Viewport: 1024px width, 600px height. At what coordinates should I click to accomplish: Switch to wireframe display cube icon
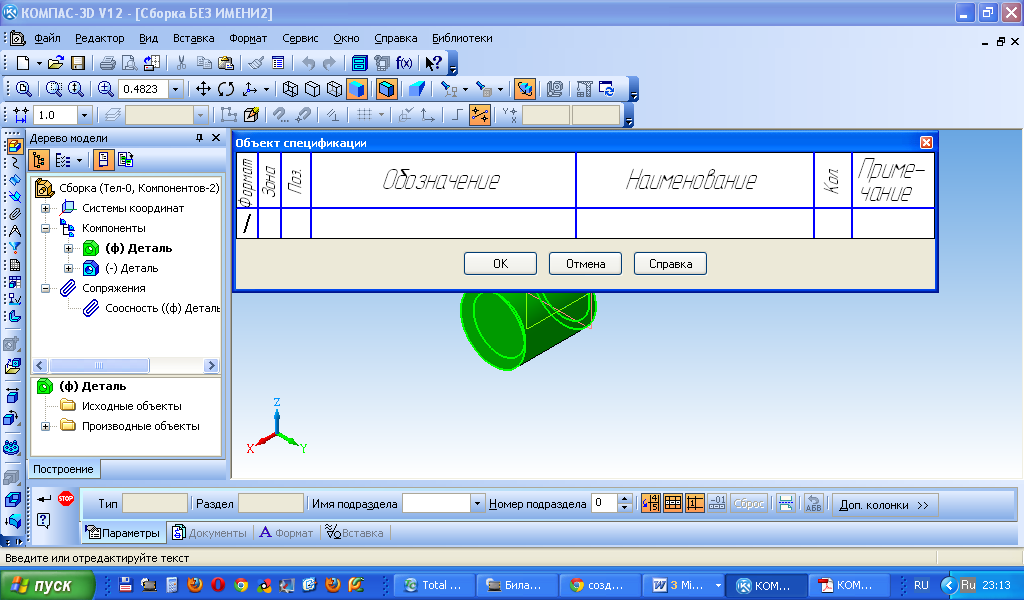click(x=291, y=89)
